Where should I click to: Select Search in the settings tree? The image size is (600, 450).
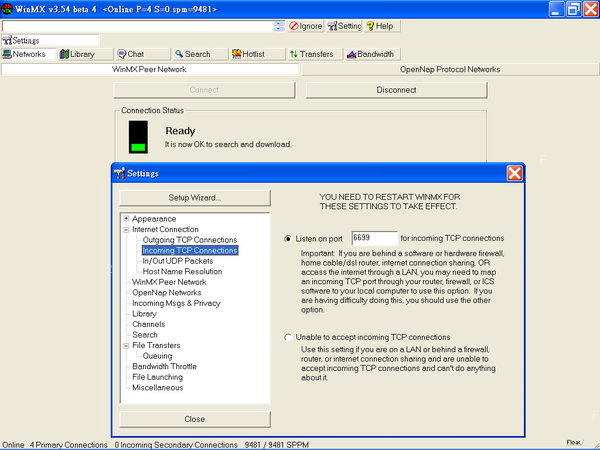(x=145, y=335)
